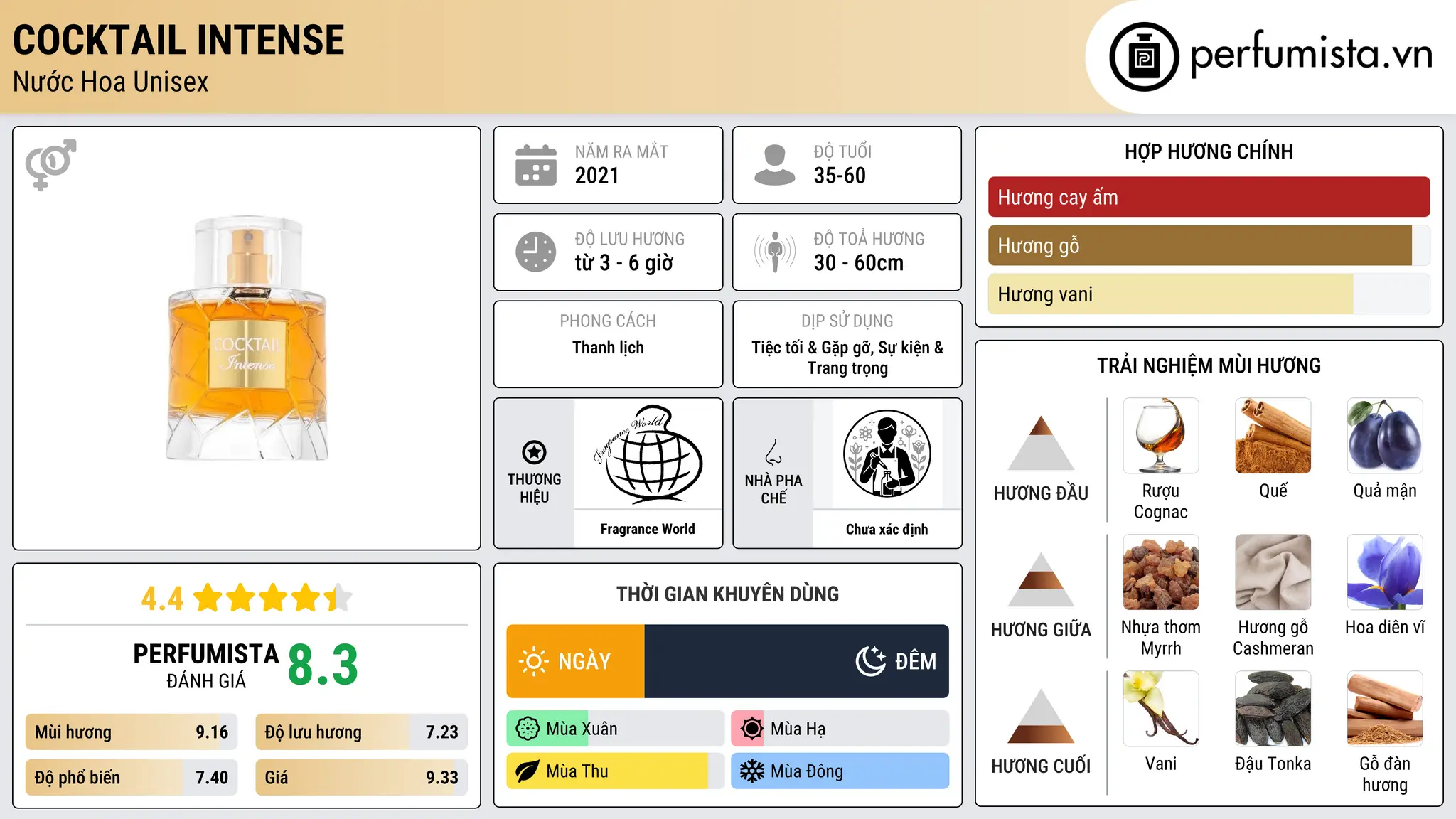The image size is (1456, 819).
Task: Click the unisex gender symbol icon
Action: coord(50,164)
